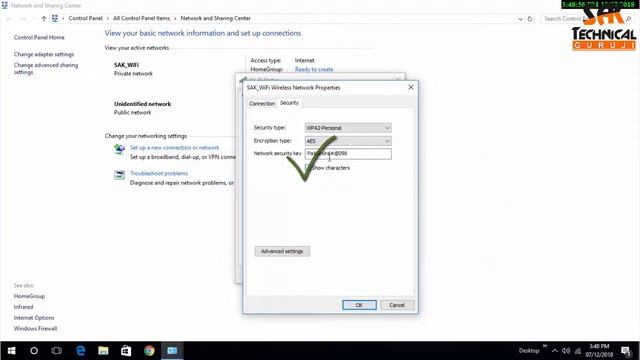Viewport: 640px width, 360px height.
Task: Select the Control Panel taskbar window
Action: point(172,351)
